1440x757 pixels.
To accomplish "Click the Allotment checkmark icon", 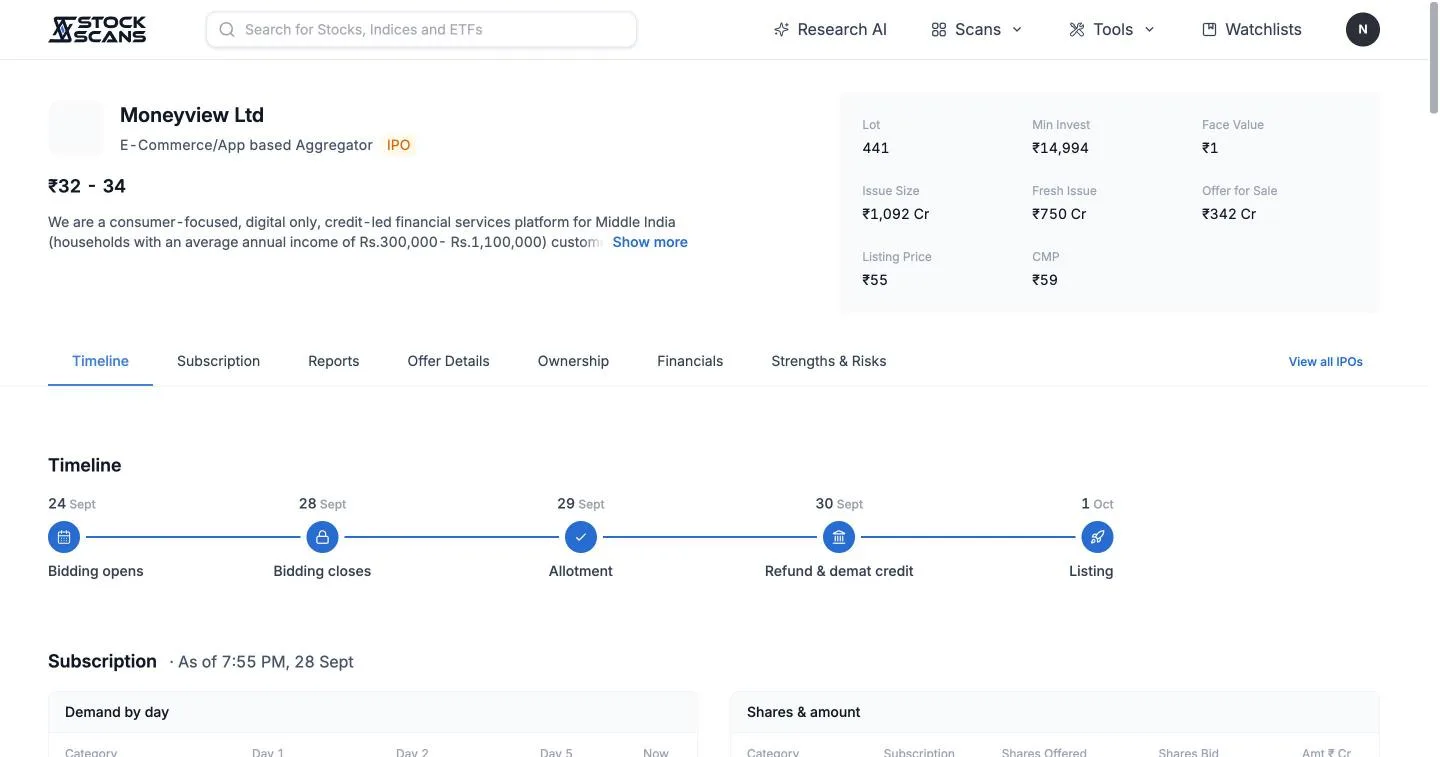I will coord(581,537).
